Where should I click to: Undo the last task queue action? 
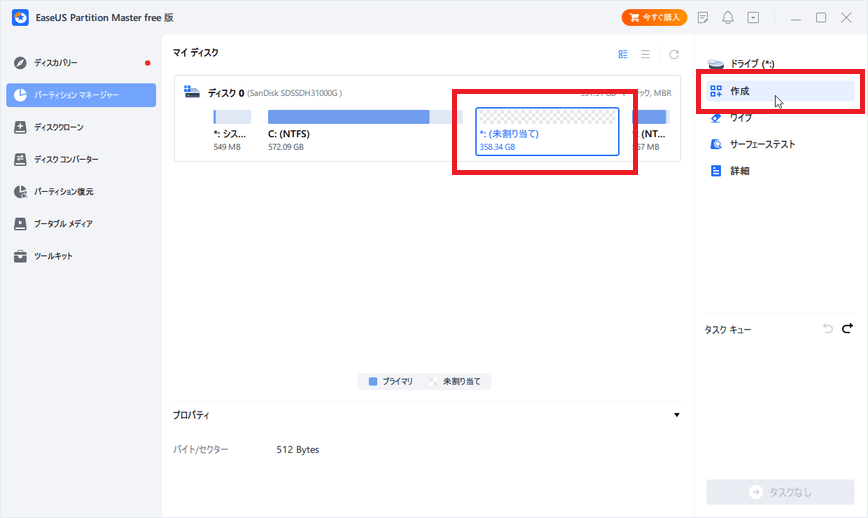tap(827, 328)
